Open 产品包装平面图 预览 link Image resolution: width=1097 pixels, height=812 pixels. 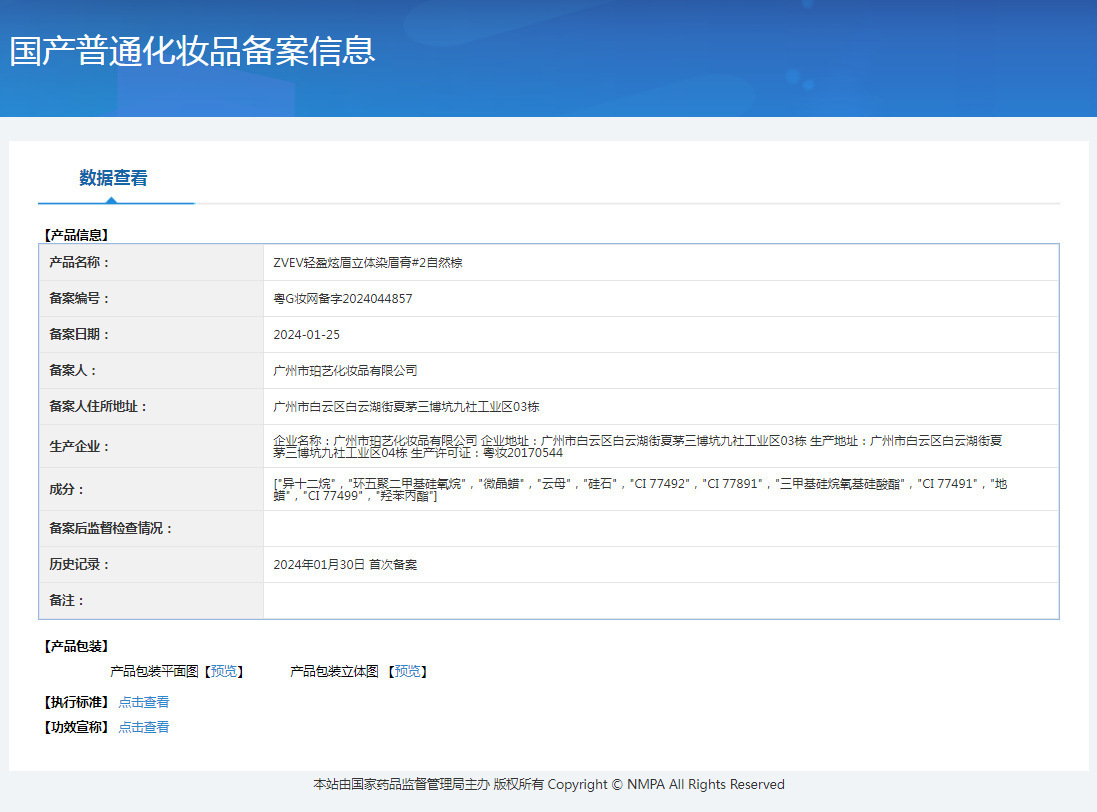tap(224, 671)
